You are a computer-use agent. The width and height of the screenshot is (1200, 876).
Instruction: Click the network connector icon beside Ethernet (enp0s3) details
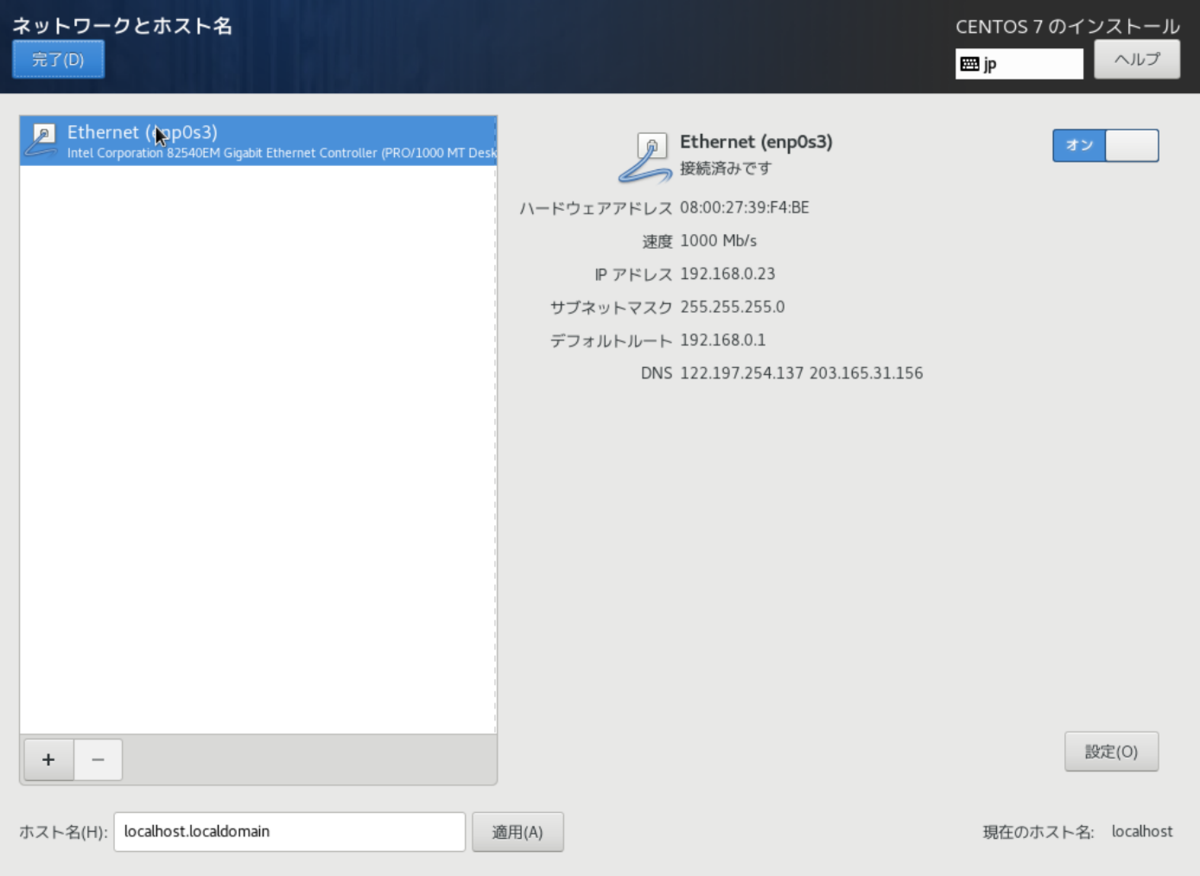click(x=655, y=155)
